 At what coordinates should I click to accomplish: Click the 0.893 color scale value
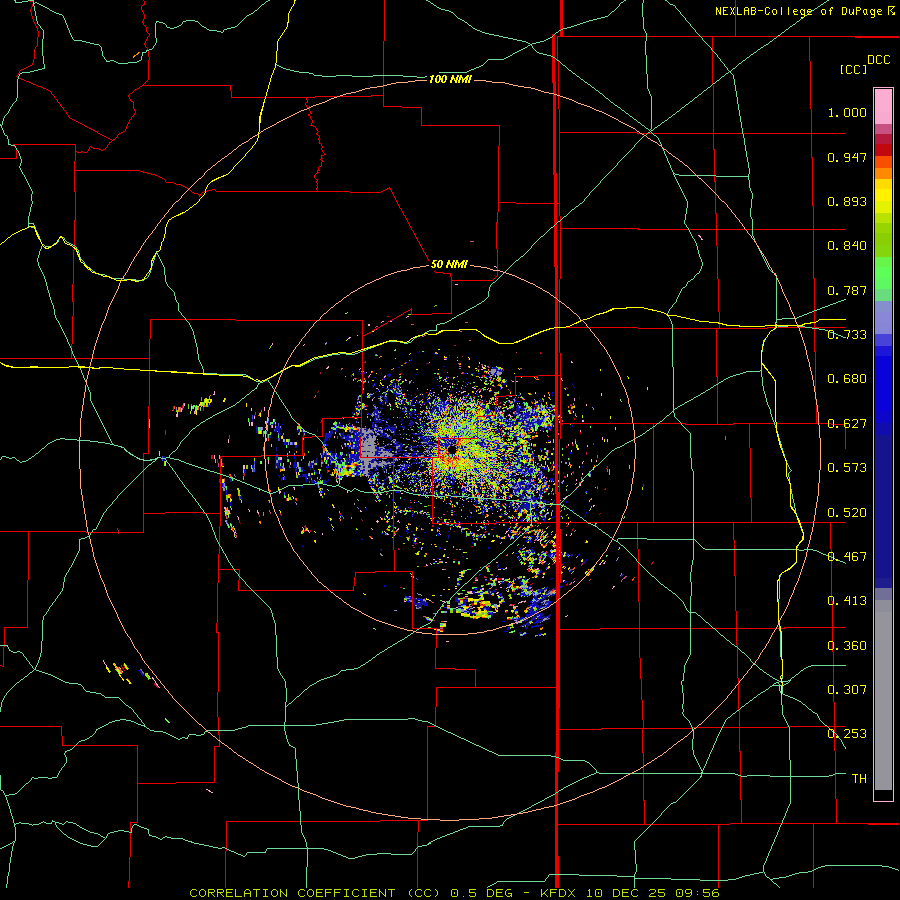pyautogui.click(x=847, y=201)
